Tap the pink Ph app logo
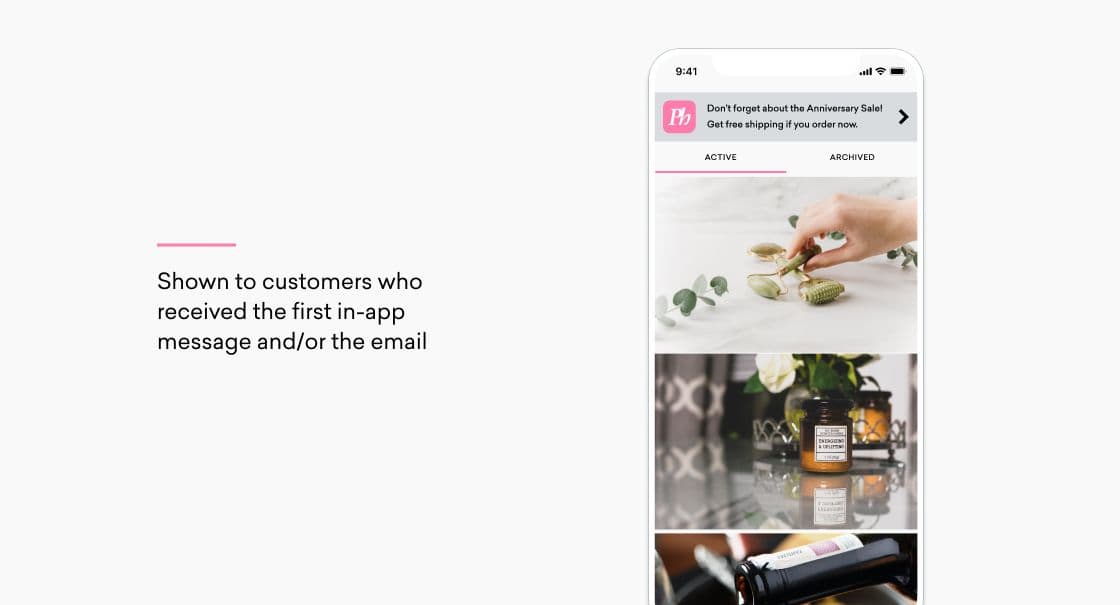This screenshot has width=1120, height=605. (679, 116)
